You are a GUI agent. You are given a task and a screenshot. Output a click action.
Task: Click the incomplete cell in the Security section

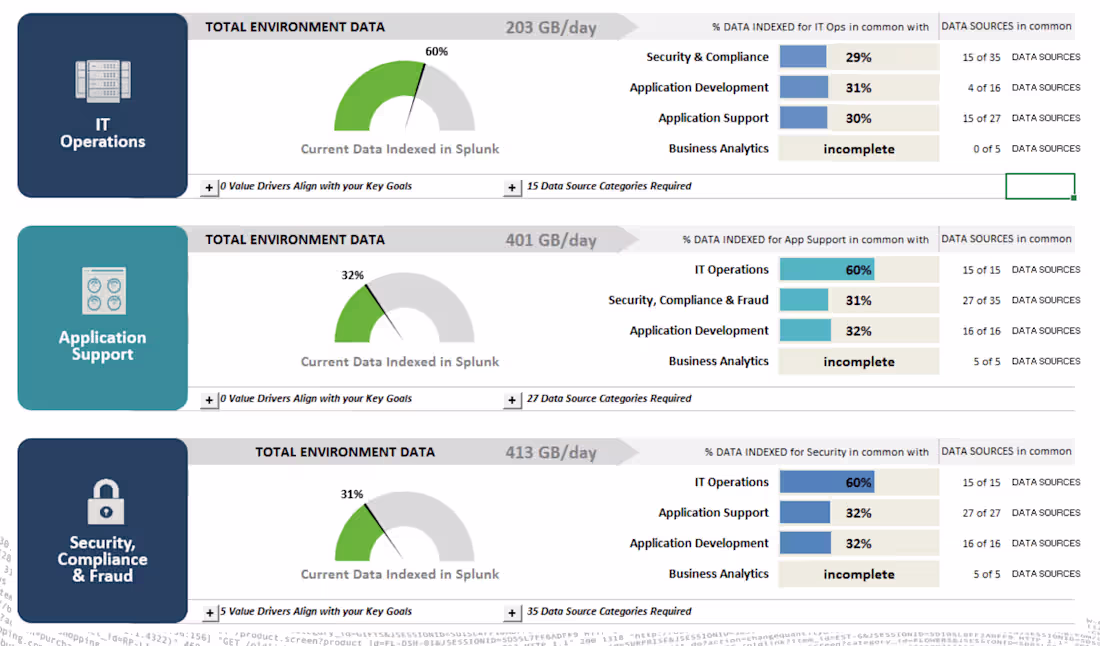point(858,573)
